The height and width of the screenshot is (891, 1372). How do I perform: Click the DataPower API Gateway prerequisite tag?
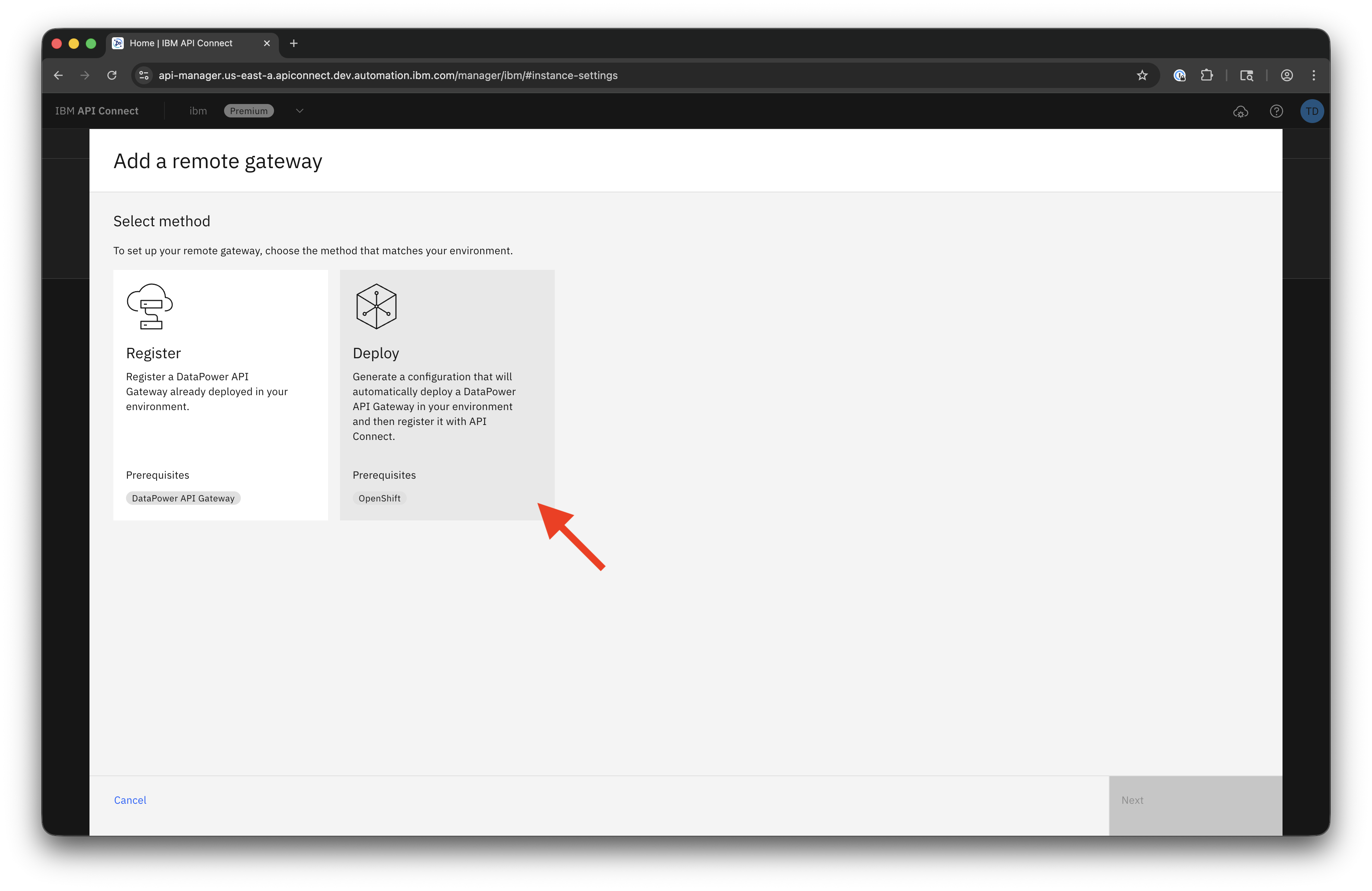[183, 498]
